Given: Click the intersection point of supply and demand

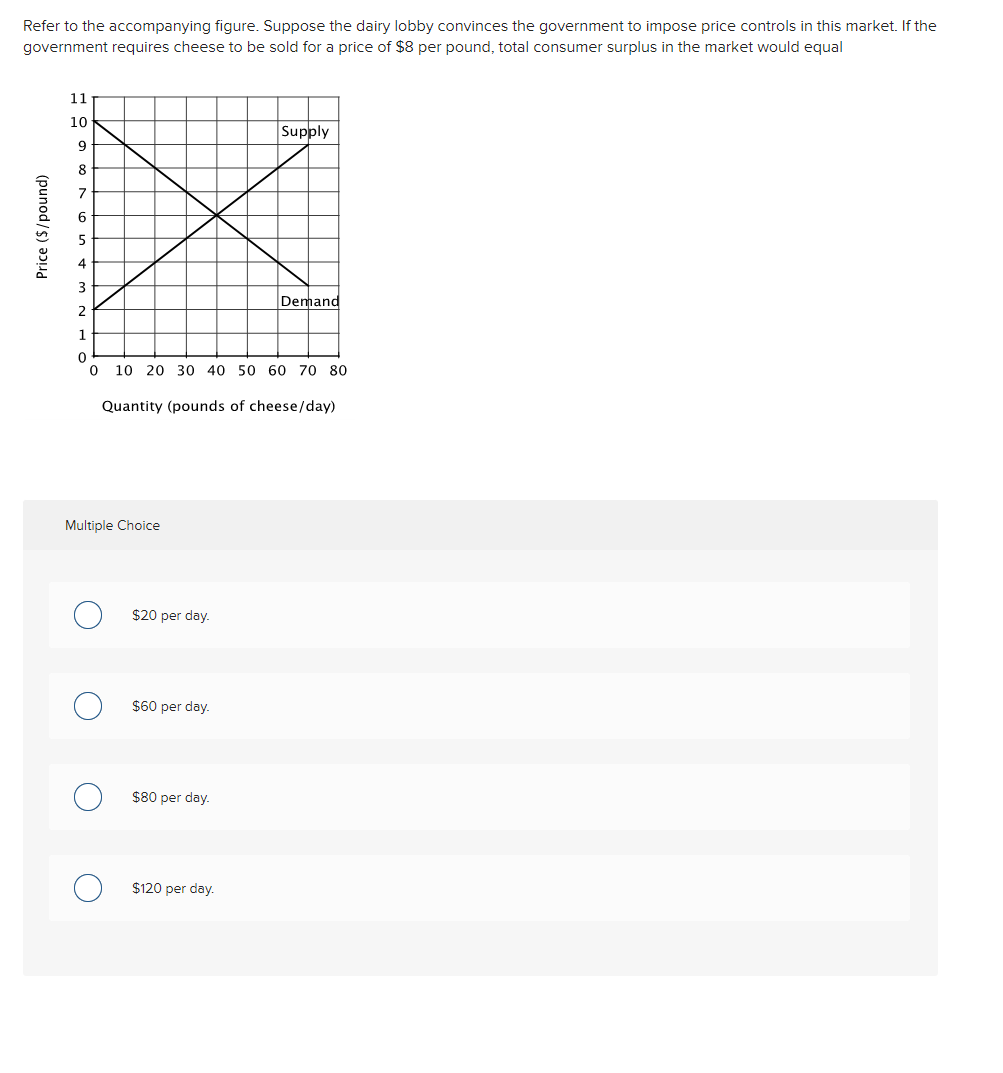Looking at the screenshot, I should [217, 214].
